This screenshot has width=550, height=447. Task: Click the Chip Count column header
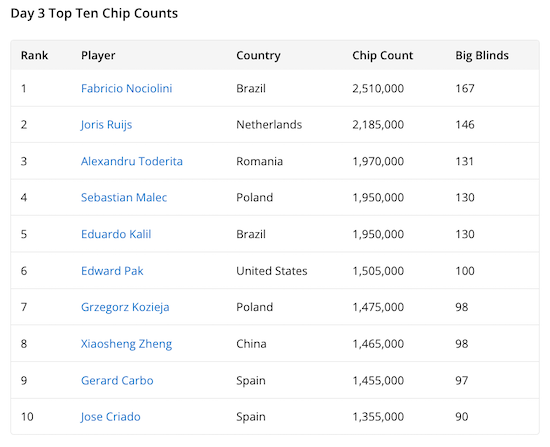pos(382,55)
